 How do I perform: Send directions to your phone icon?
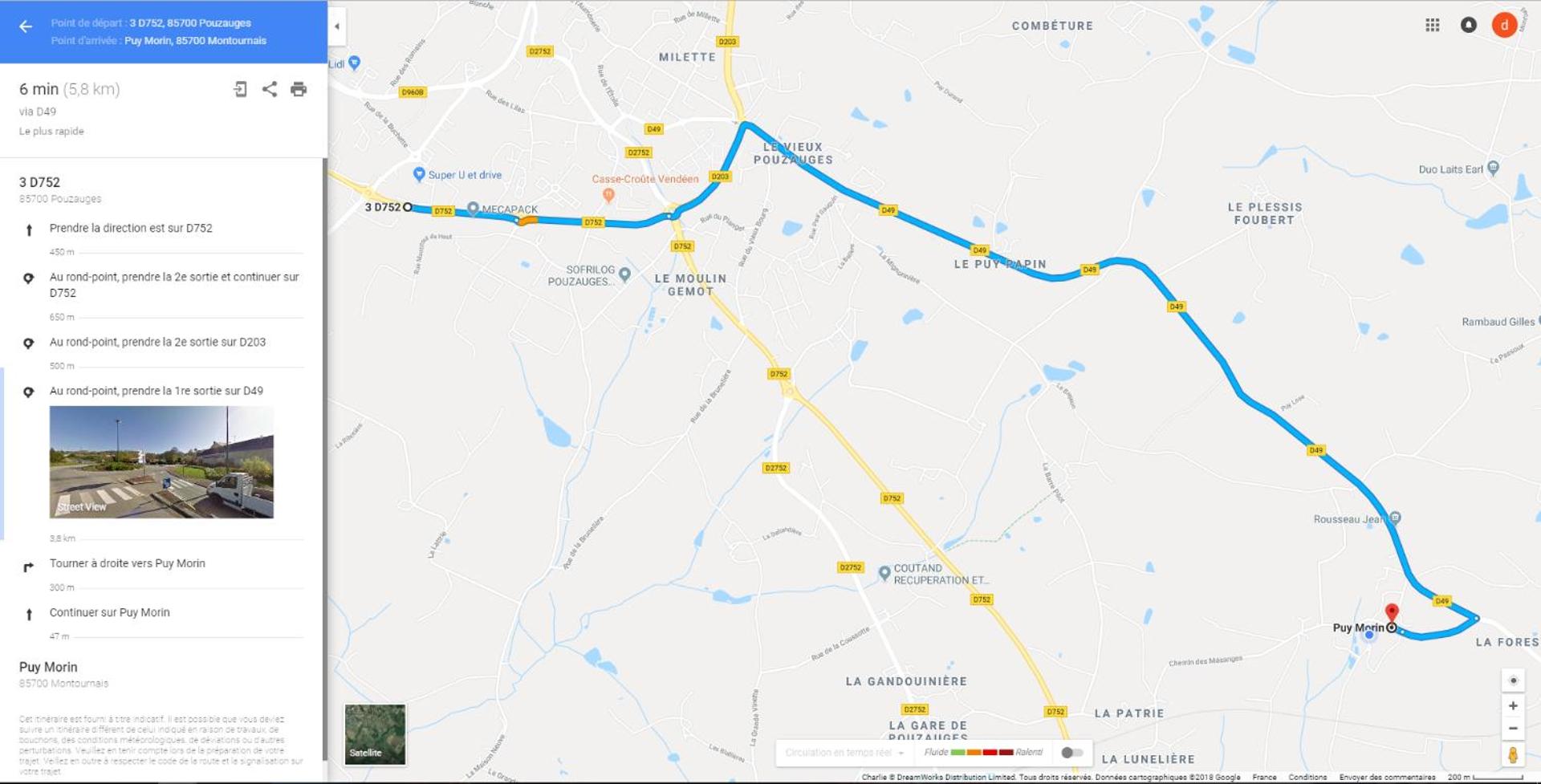(x=240, y=89)
